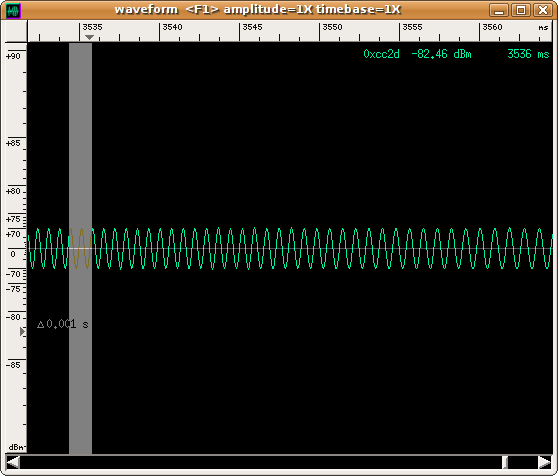The image size is (558, 476).
Task: Click the 0xcc2d sample value readout
Action: pyautogui.click(x=381, y=54)
